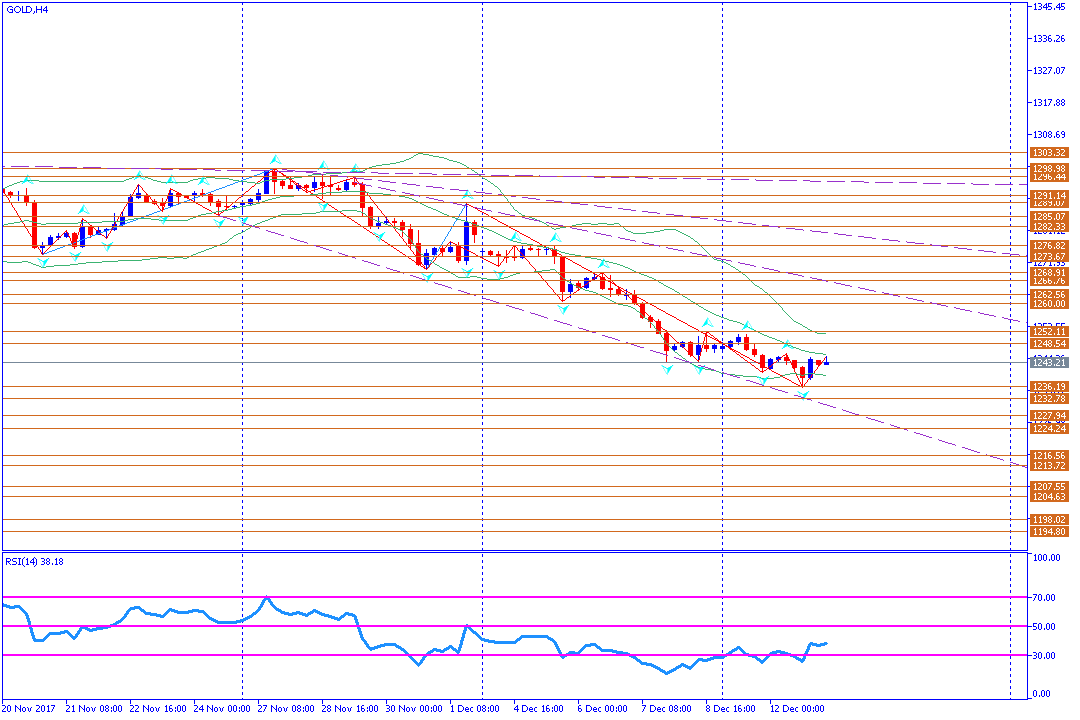This screenshot has width=1080, height=720.
Task: Select the 28 Nov 16:00 time label
Action: (x=350, y=708)
